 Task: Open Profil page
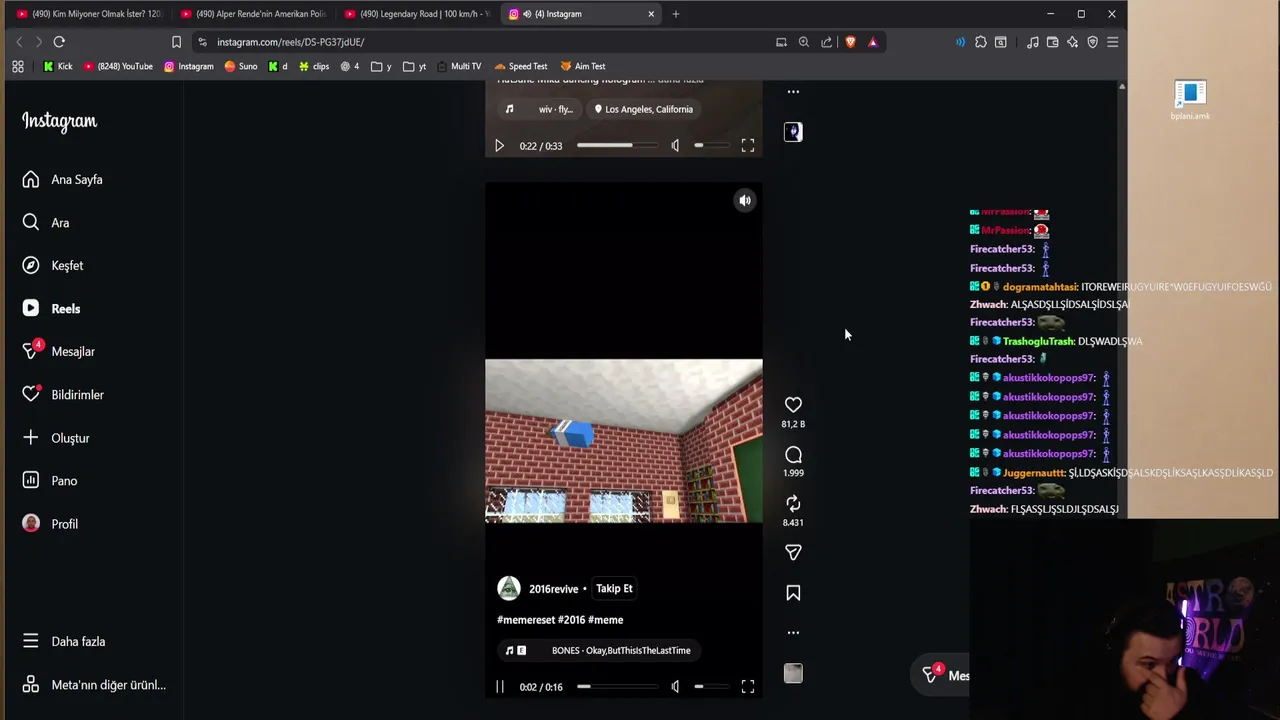click(50, 524)
